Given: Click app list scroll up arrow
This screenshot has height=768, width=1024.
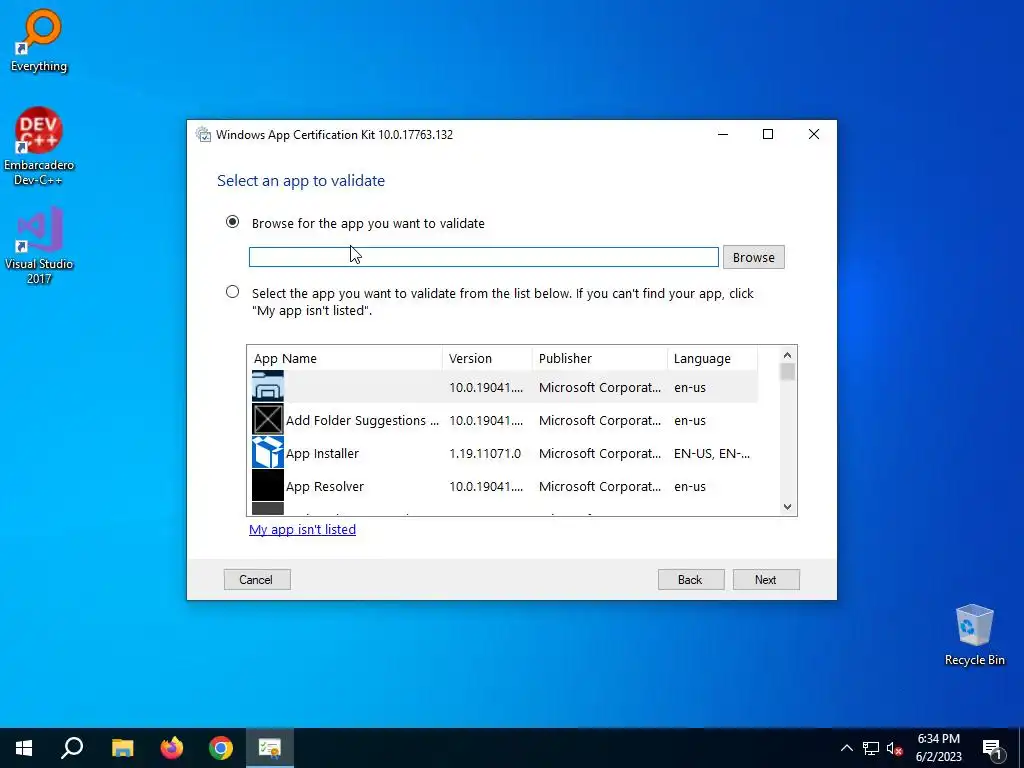Looking at the screenshot, I should coord(787,355).
